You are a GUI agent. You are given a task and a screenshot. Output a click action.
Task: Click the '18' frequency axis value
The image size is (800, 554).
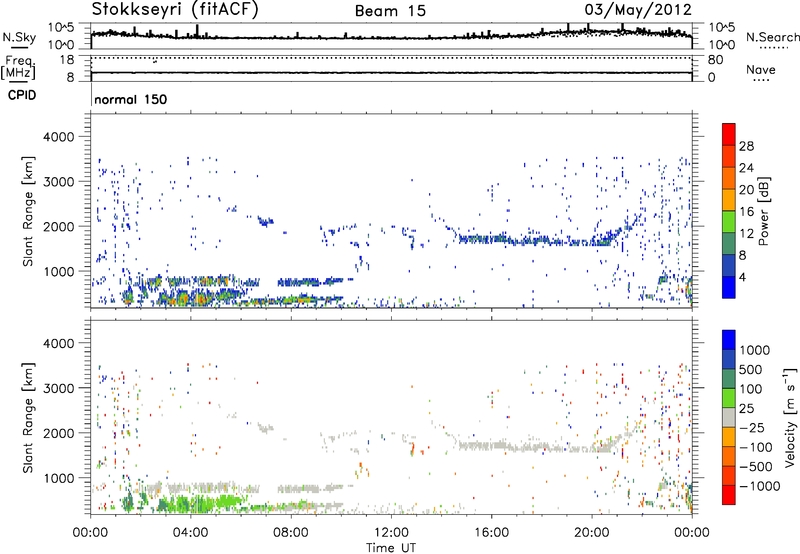click(67, 60)
